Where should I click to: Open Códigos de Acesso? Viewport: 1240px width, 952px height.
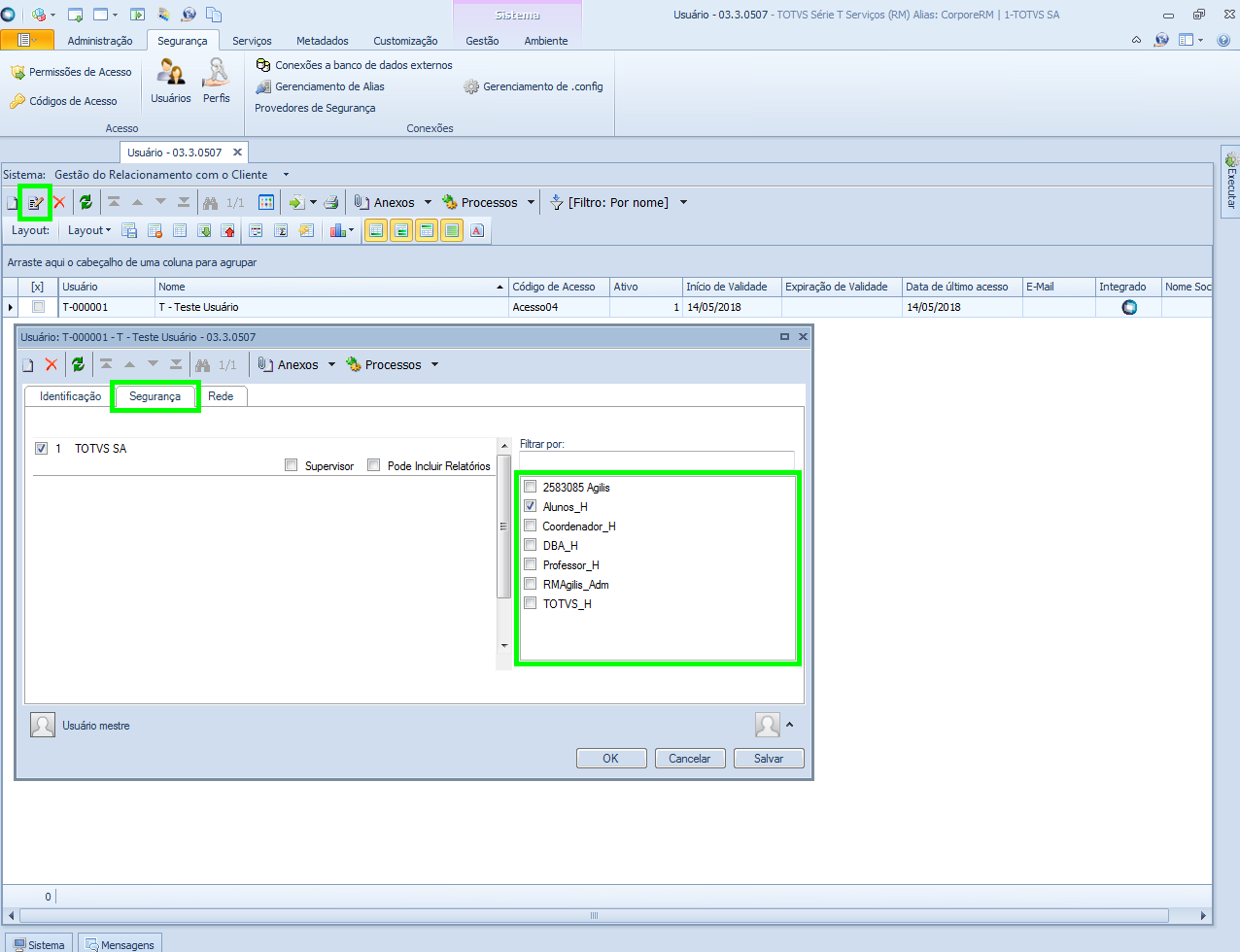click(x=63, y=101)
